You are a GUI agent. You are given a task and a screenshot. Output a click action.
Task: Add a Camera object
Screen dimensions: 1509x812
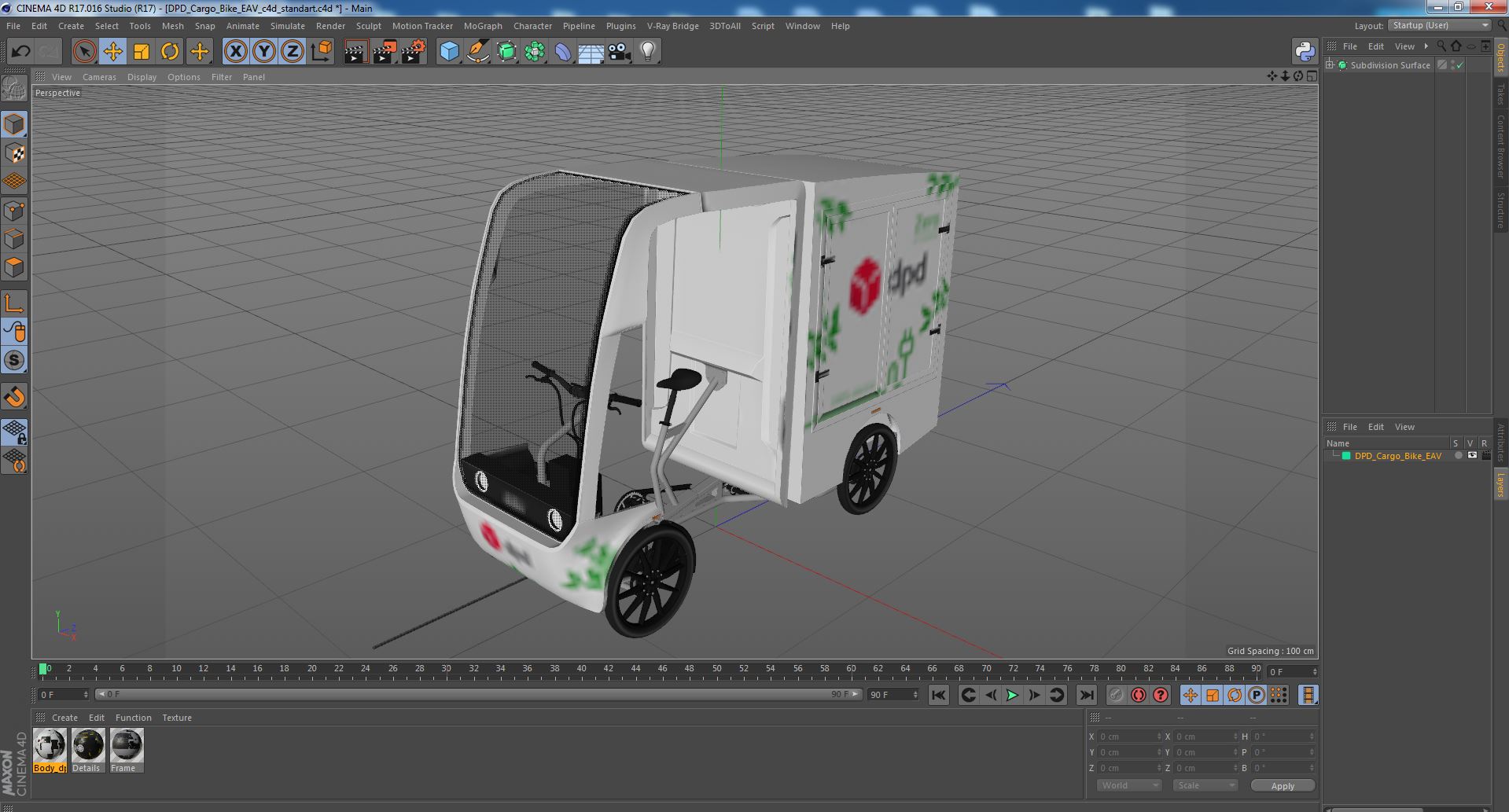620,52
